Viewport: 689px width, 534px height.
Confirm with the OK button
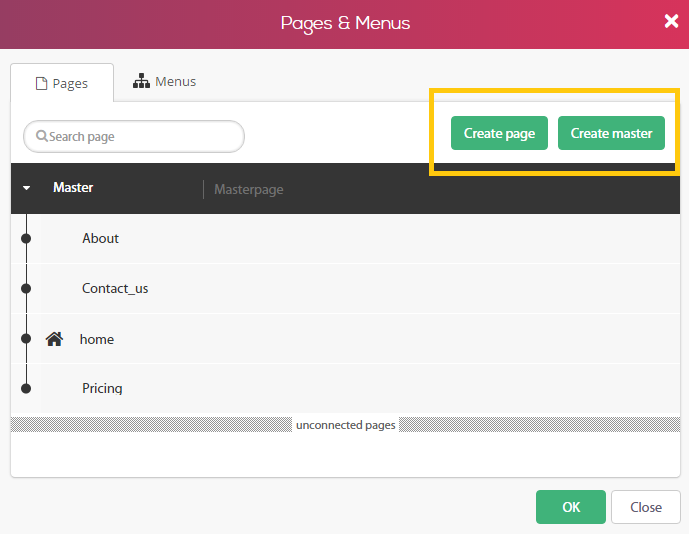[x=571, y=507]
